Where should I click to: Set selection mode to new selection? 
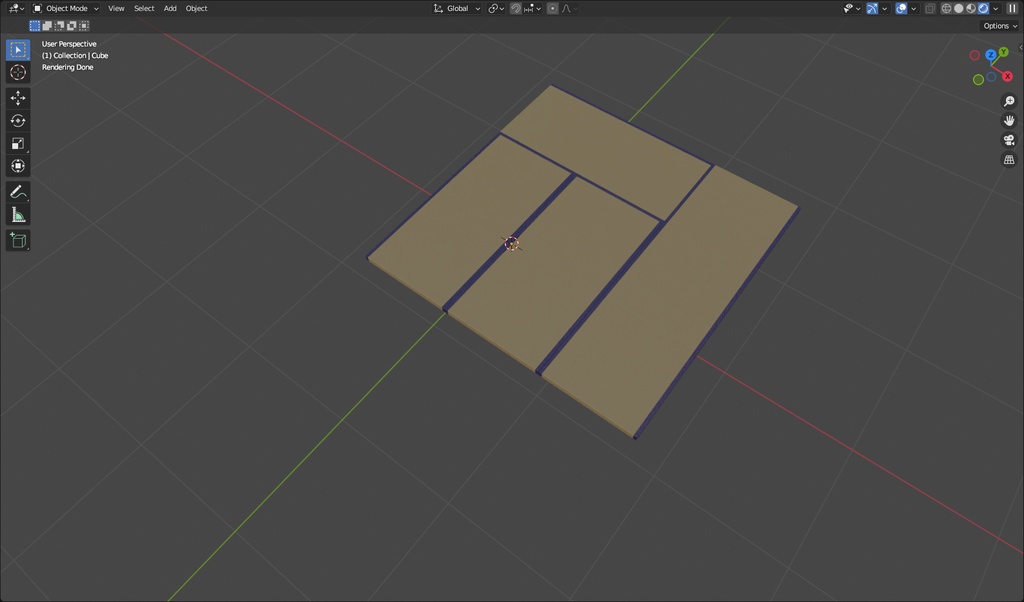click(35, 25)
